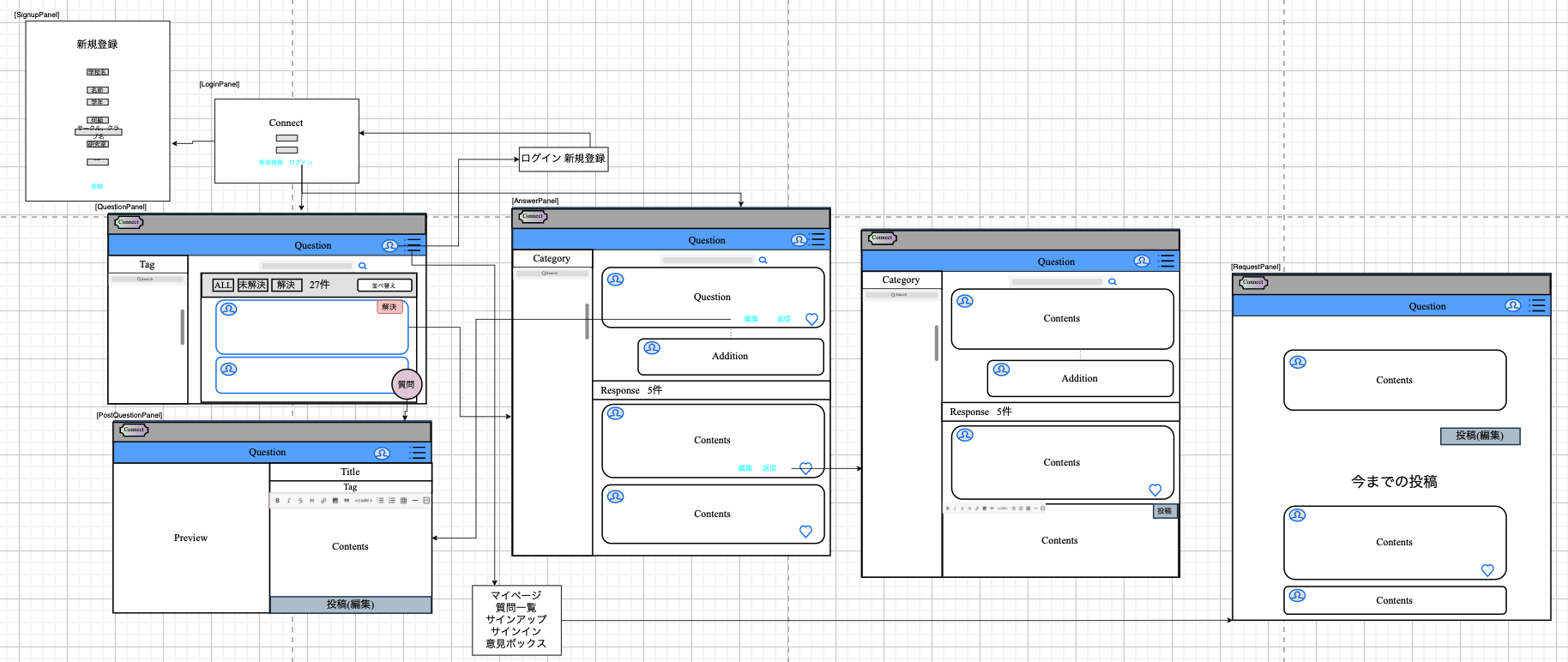Choose サインアップ from the menu list box

click(x=516, y=619)
